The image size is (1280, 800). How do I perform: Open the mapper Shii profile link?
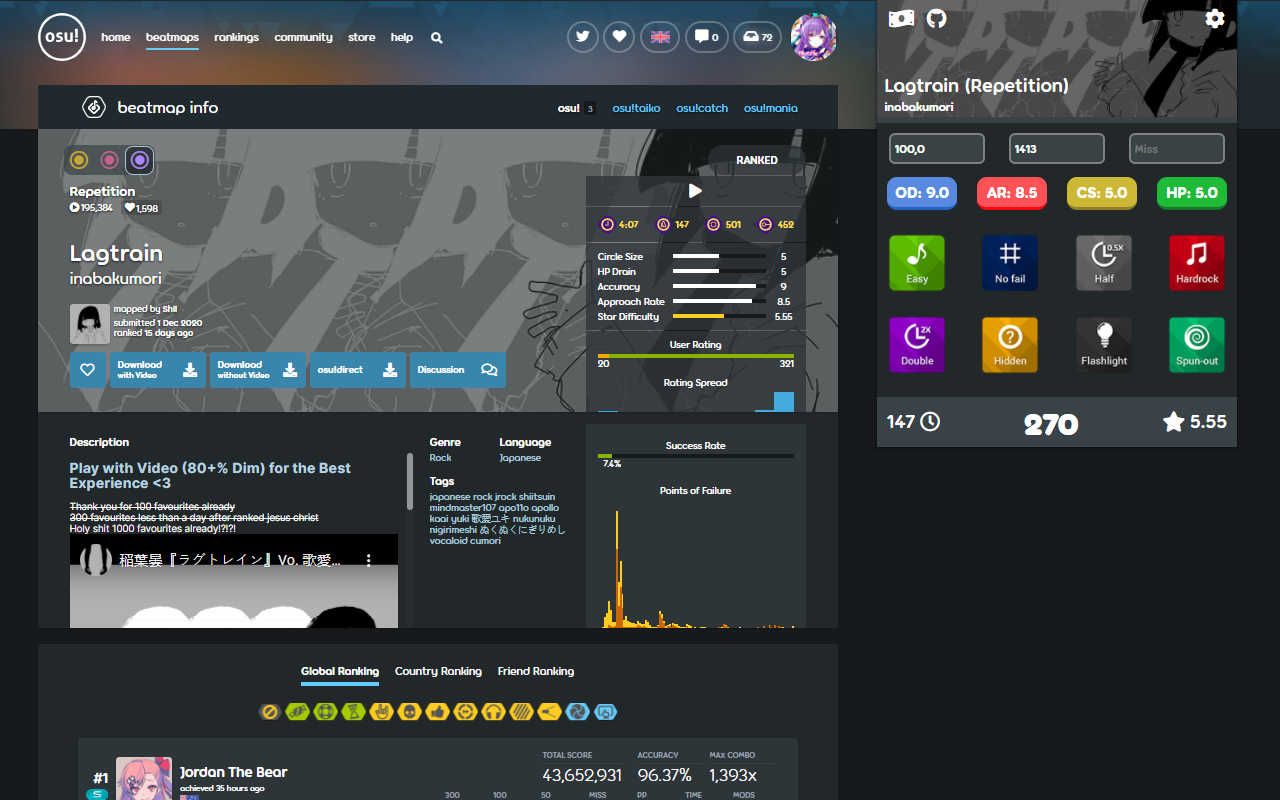click(170, 310)
